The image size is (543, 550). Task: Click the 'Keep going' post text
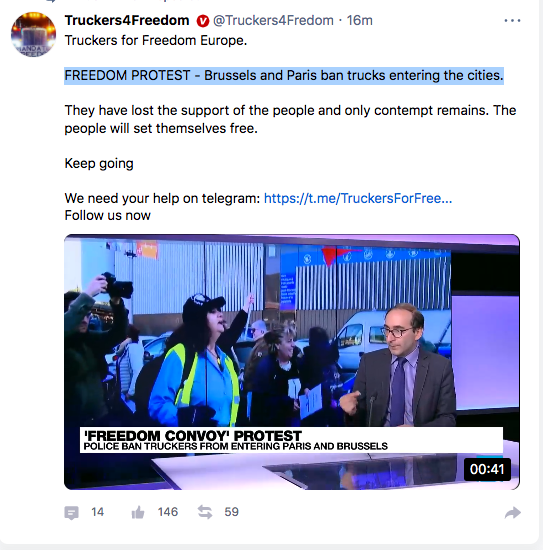coord(99,164)
